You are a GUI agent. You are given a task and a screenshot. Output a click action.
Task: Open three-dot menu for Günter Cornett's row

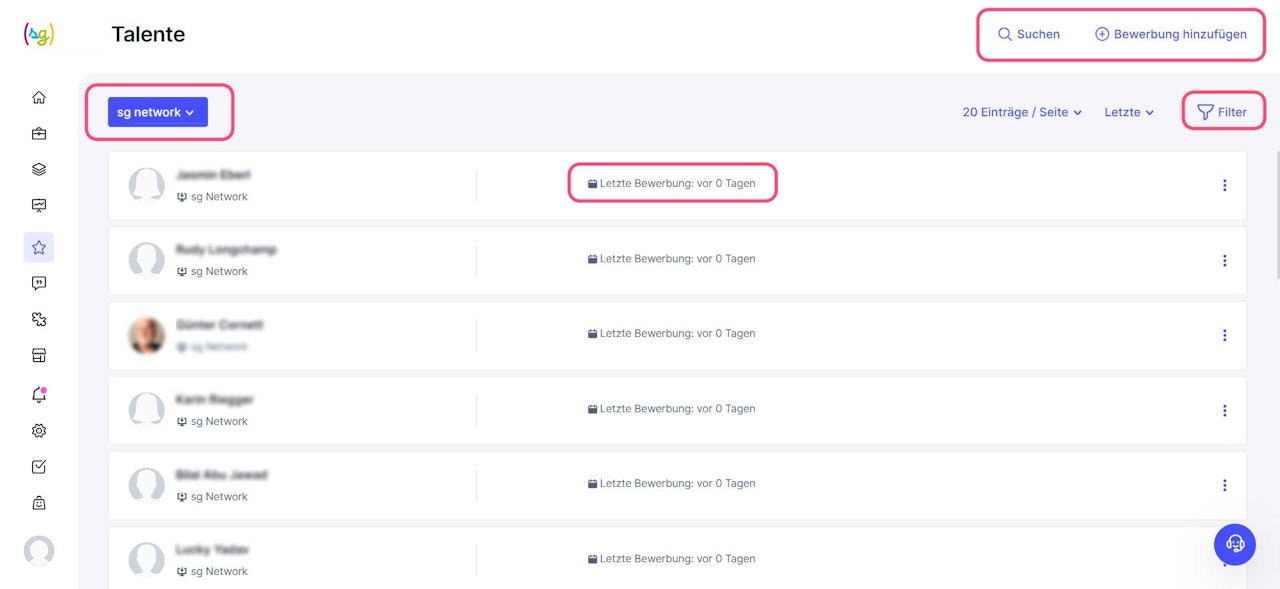1224,335
